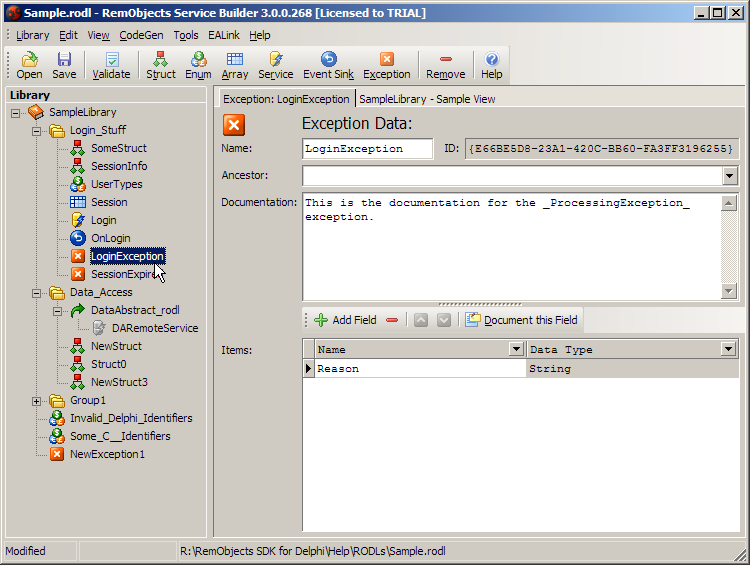Click the ID field
This screenshot has height=565, width=750.
tap(601, 149)
